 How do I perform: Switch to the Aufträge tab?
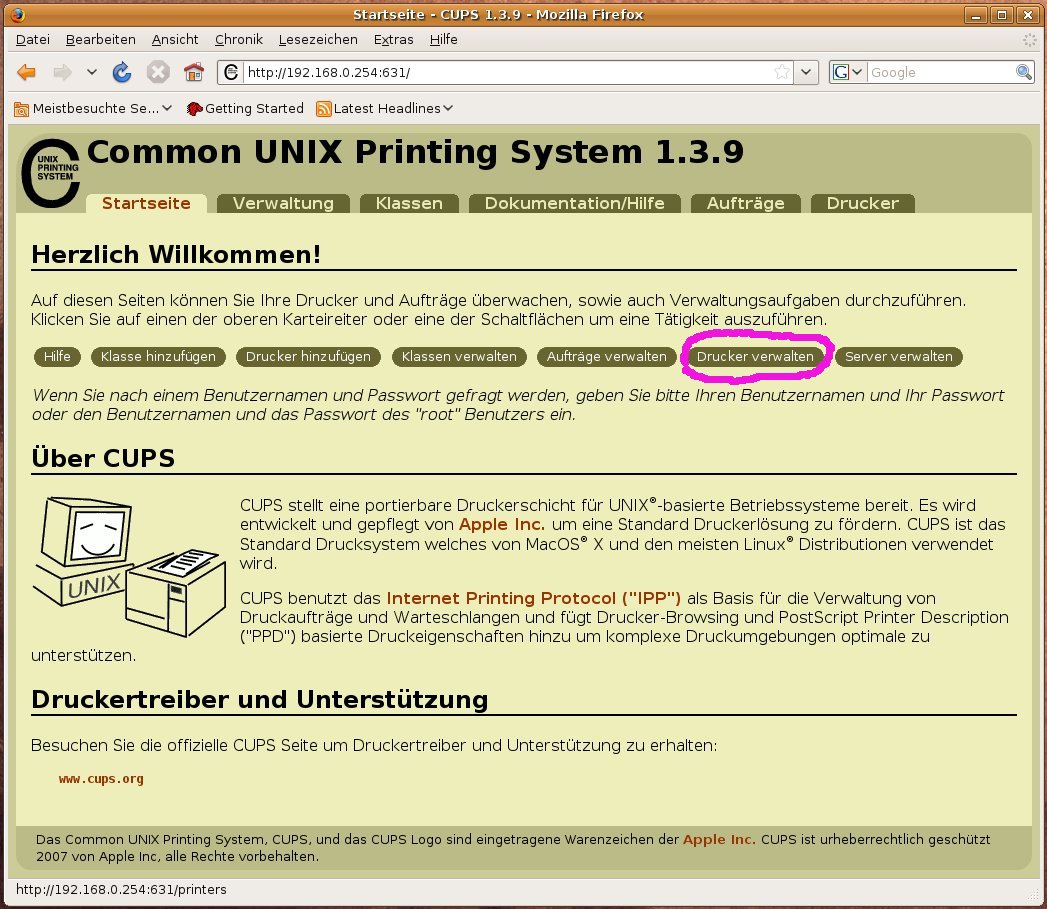tap(745, 203)
